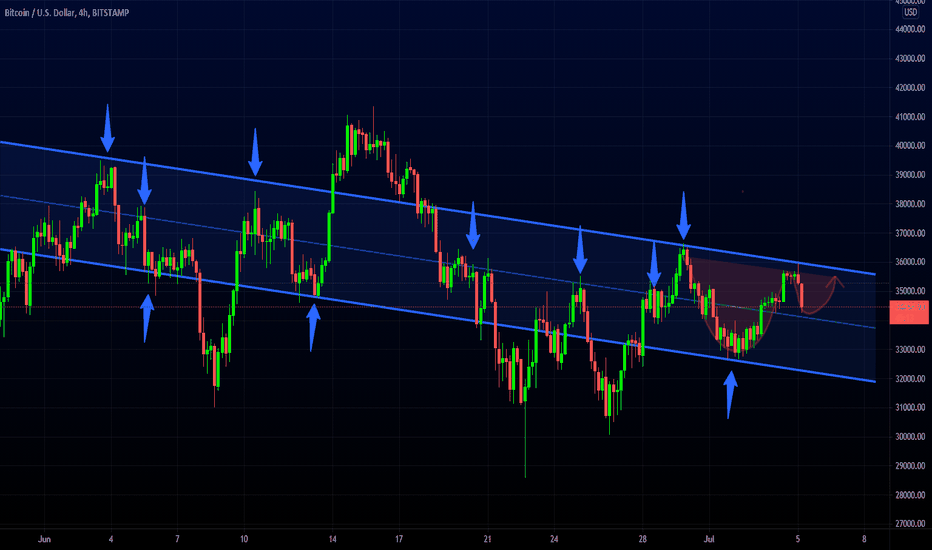Click the 30000.00 price axis label
932x550 pixels.
910,436
